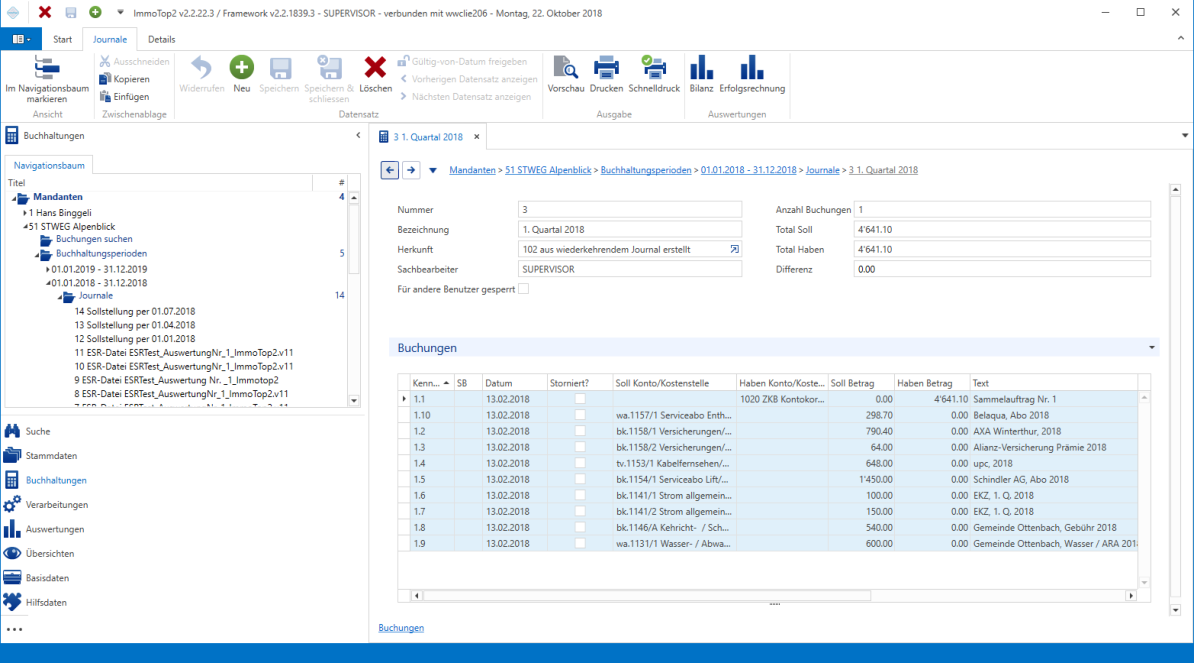This screenshot has width=1194, height=663.
Task: Click the red Löschen delete icon
Action: pos(375,68)
